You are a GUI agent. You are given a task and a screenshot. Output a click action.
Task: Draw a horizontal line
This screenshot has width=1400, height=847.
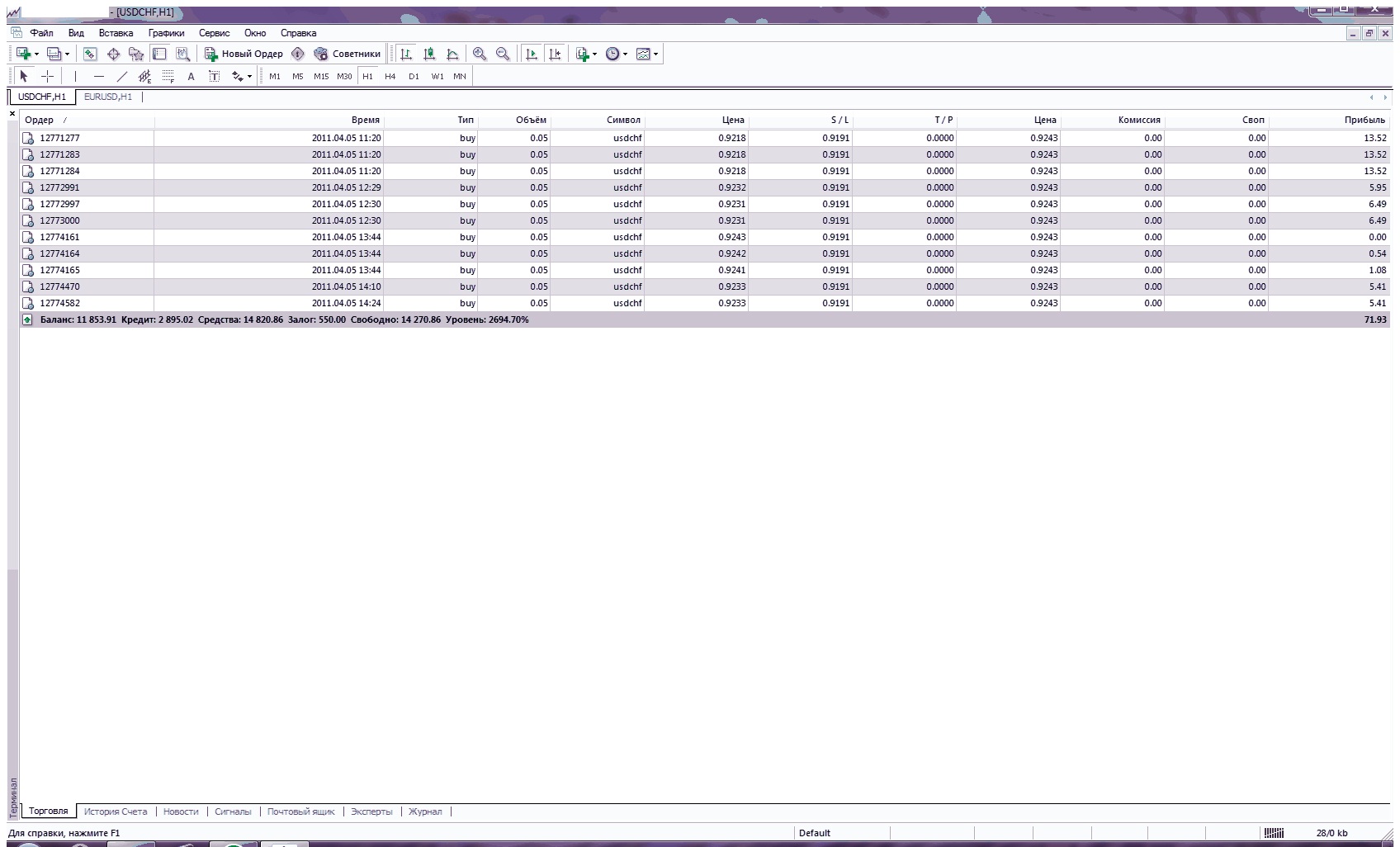point(98,76)
